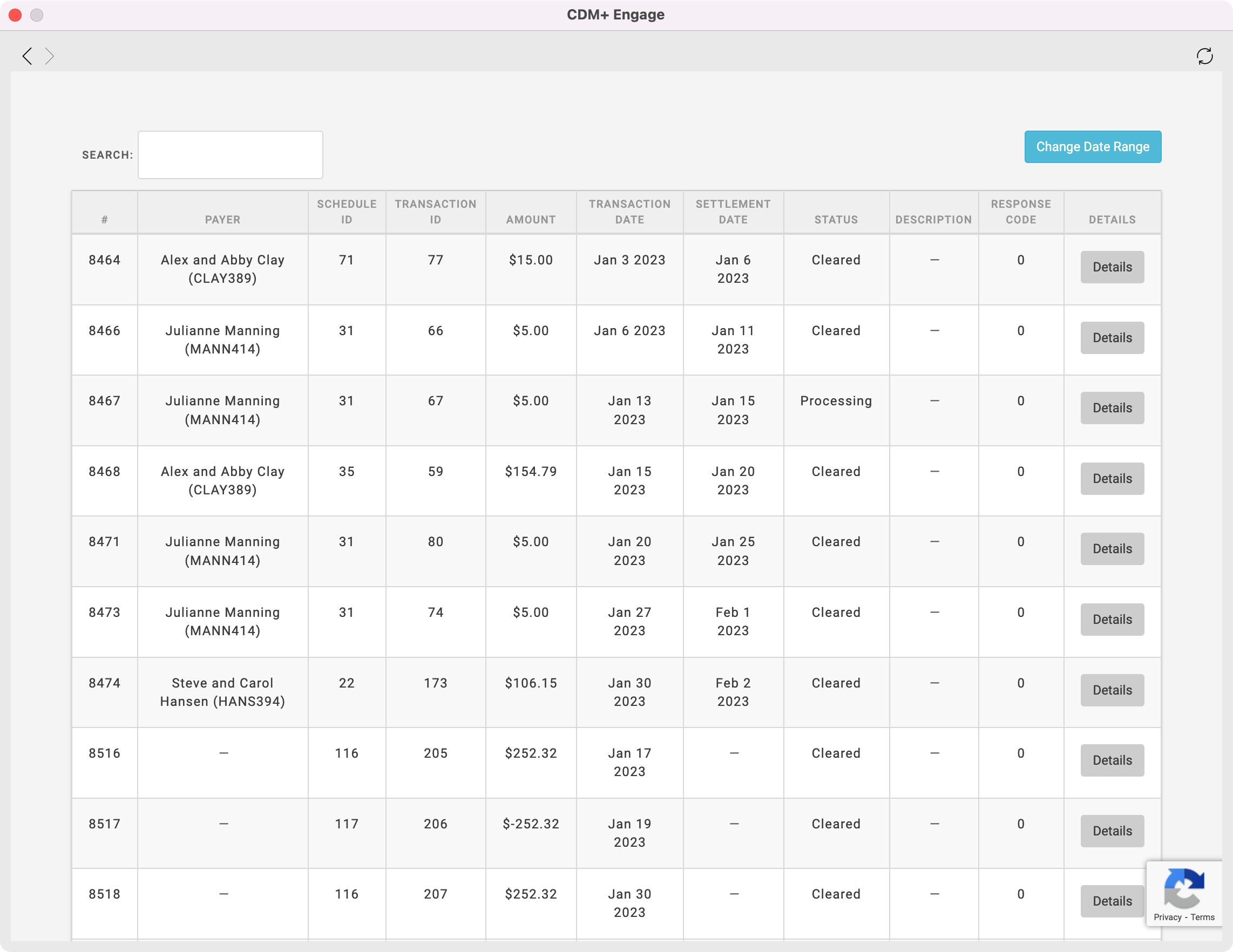The width and height of the screenshot is (1233, 952).
Task: Click the Terms link in reCAPTCHA badge
Action: click(x=1203, y=917)
